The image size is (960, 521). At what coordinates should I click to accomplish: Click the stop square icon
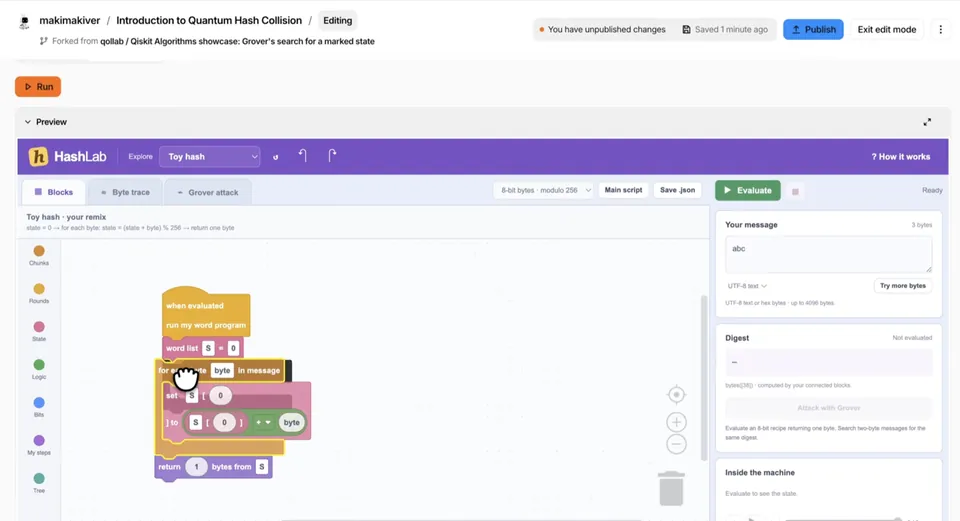coord(795,192)
